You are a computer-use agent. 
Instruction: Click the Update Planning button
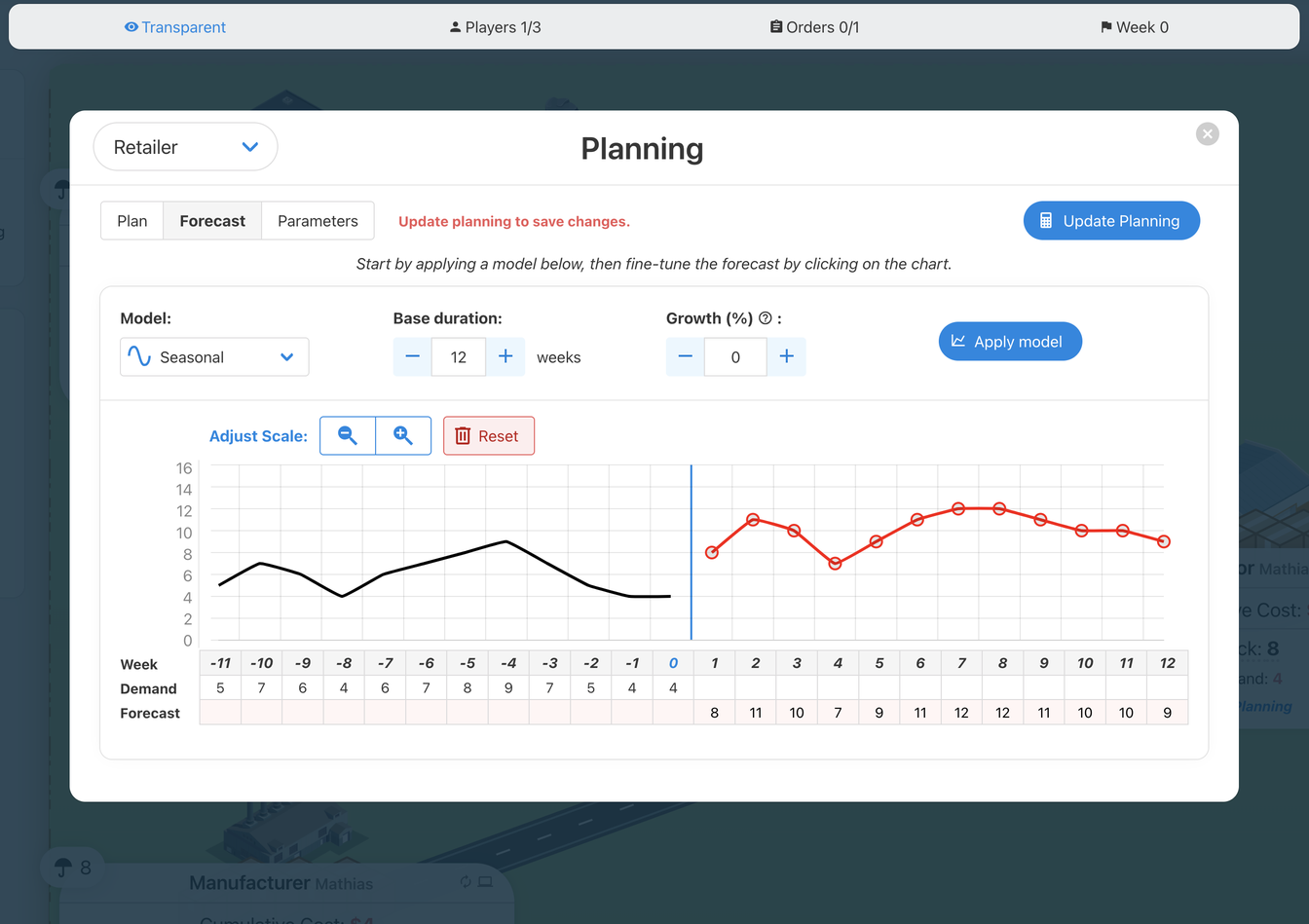1111,221
